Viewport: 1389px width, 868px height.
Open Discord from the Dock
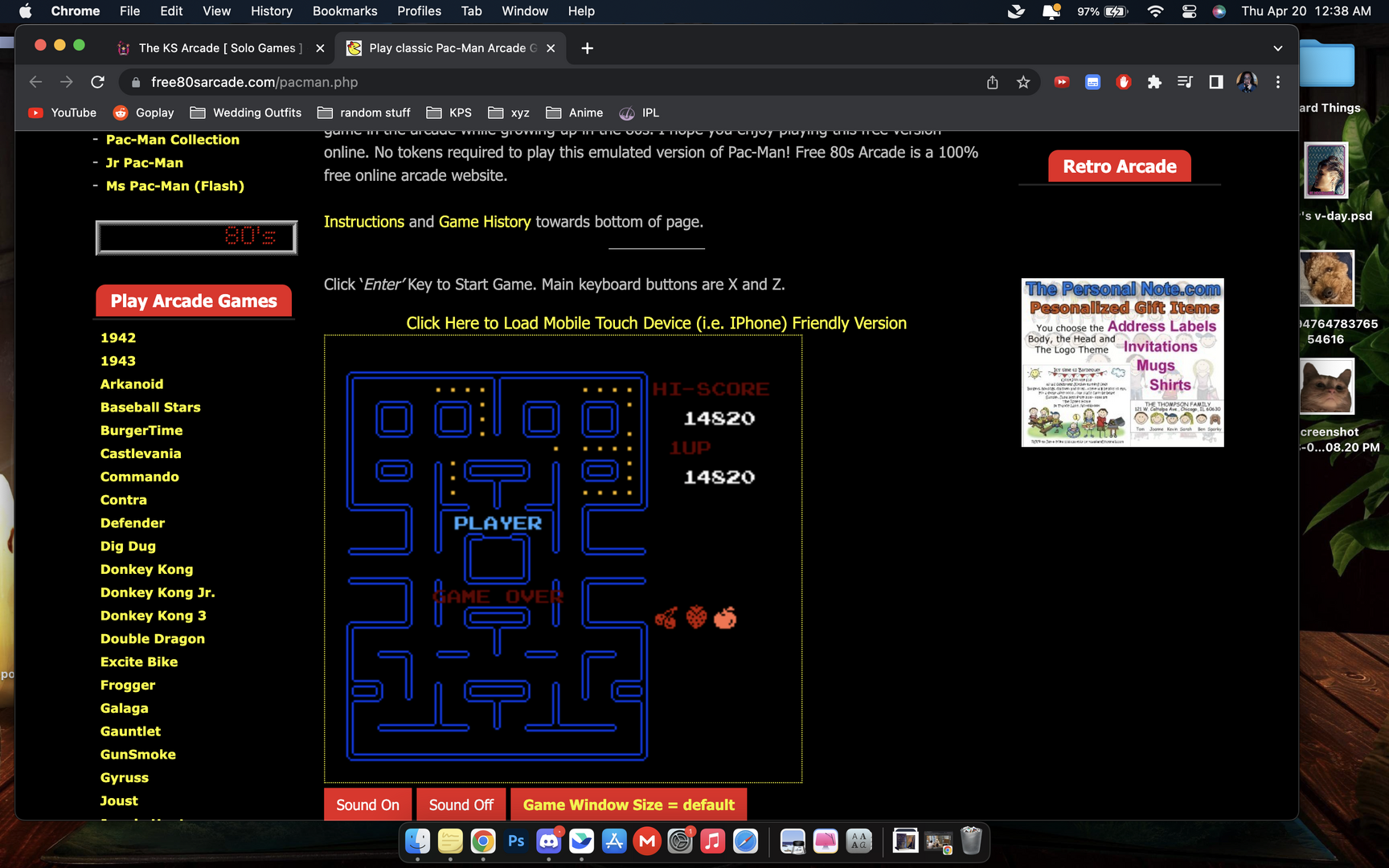click(x=549, y=841)
